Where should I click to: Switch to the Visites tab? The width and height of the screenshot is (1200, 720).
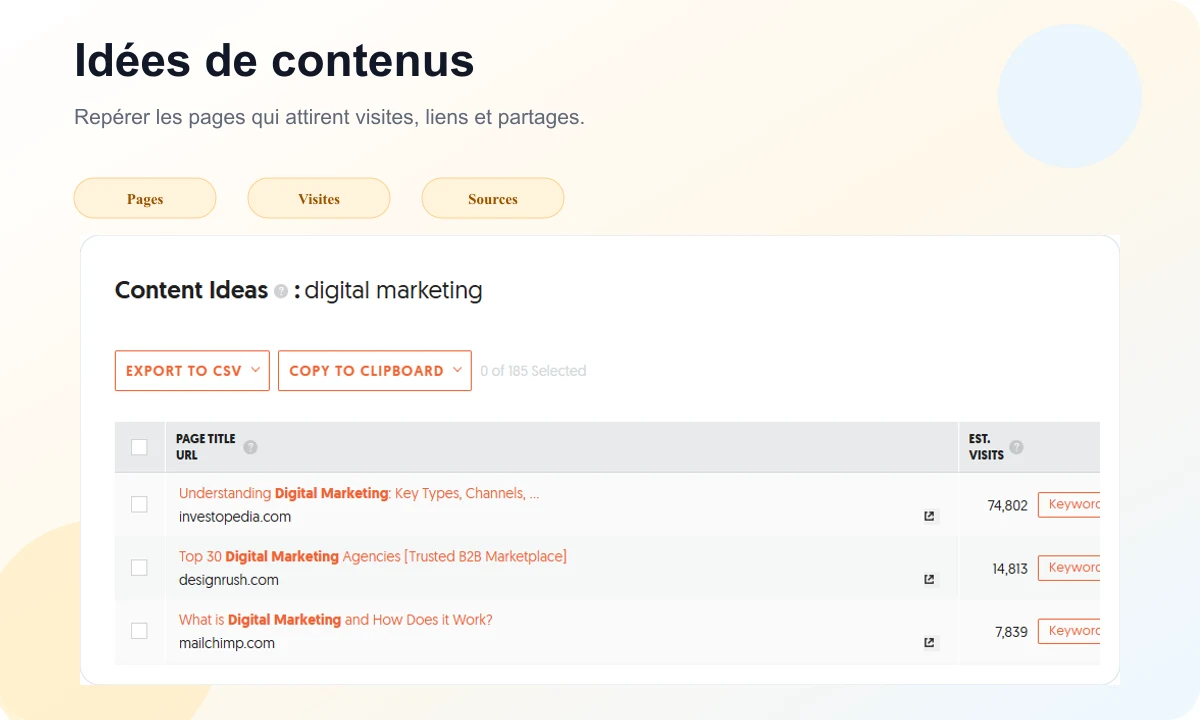point(319,198)
